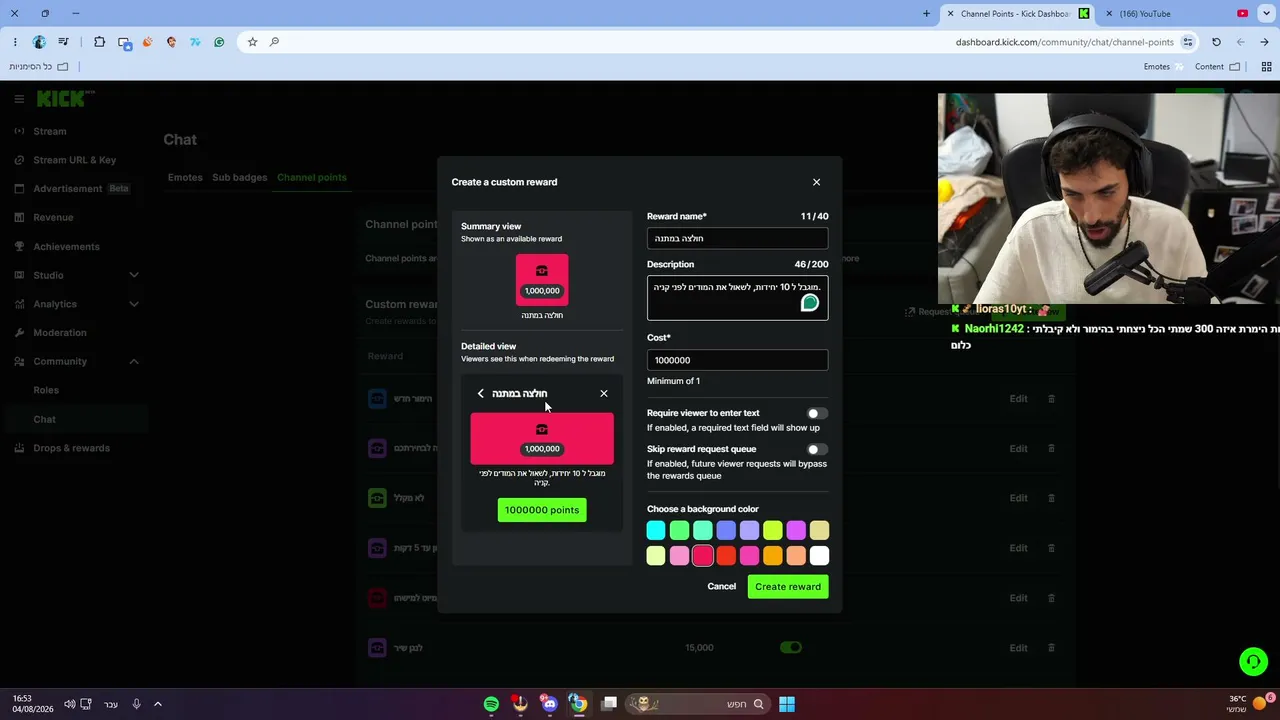1280x720 pixels.
Task: Edit the 15,000 points reward
Action: click(x=1018, y=648)
